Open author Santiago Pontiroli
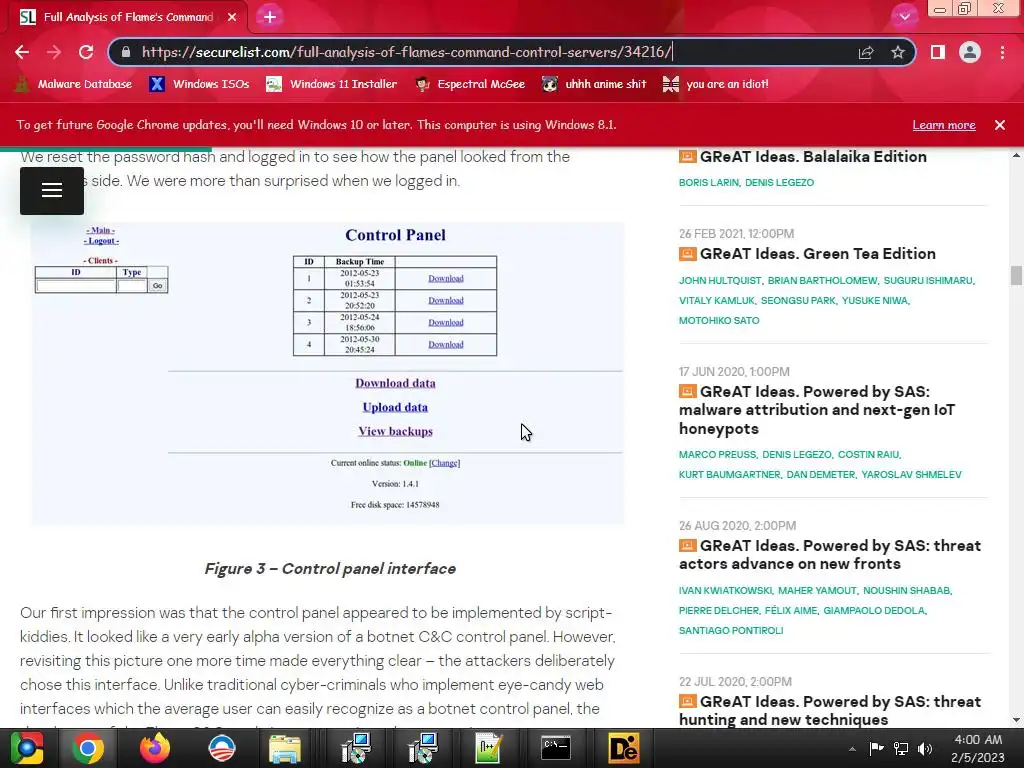The image size is (1024, 768). pos(731,631)
